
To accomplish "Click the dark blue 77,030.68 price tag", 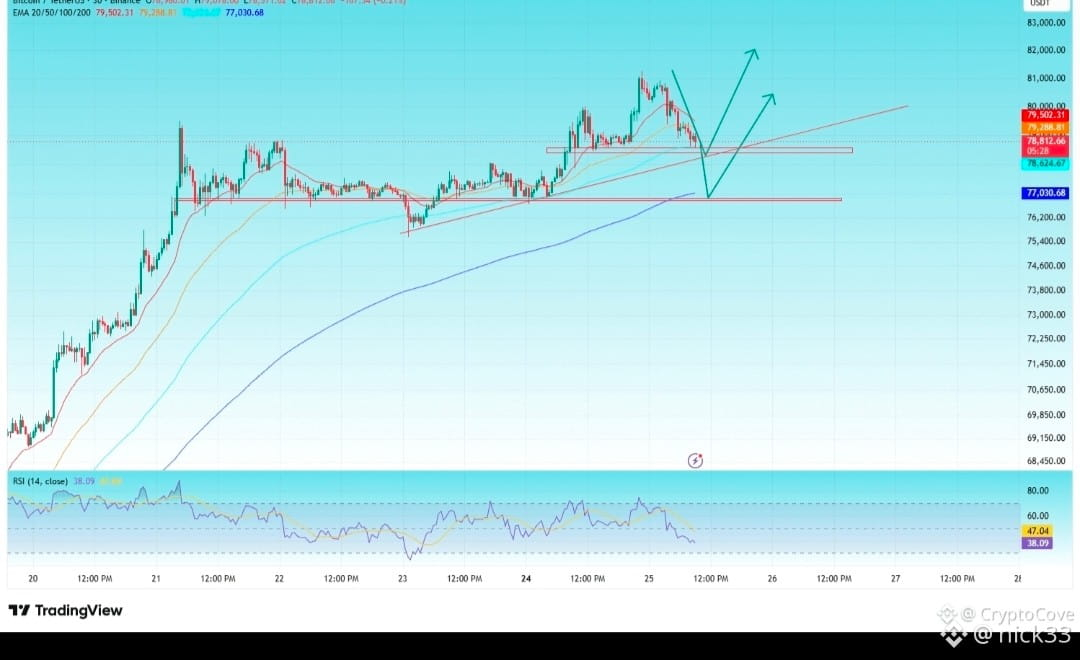I will point(1046,193).
